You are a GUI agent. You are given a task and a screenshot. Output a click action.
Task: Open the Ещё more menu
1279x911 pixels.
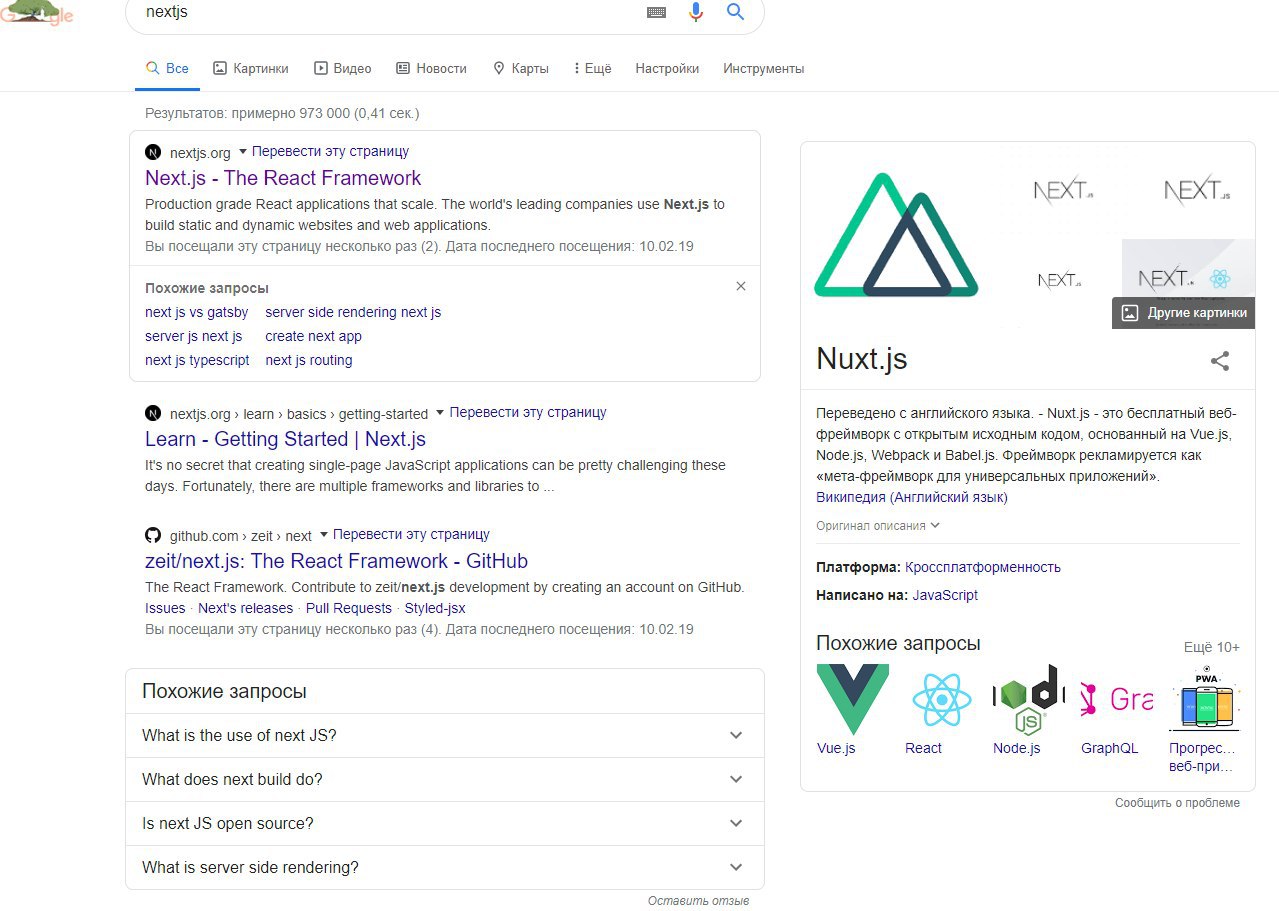pos(592,68)
